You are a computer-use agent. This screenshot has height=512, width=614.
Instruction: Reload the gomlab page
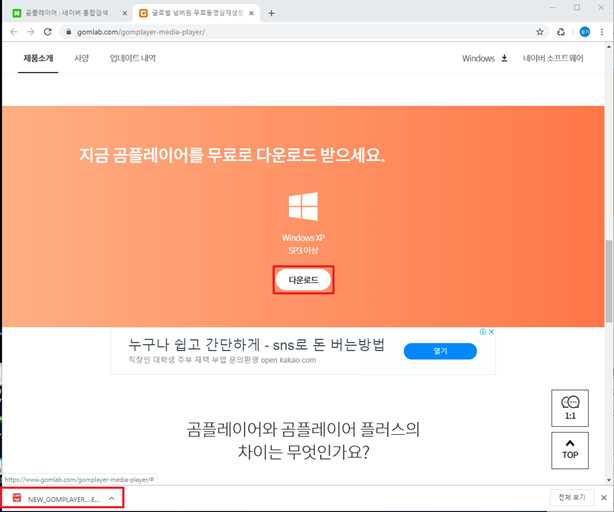tap(47, 32)
